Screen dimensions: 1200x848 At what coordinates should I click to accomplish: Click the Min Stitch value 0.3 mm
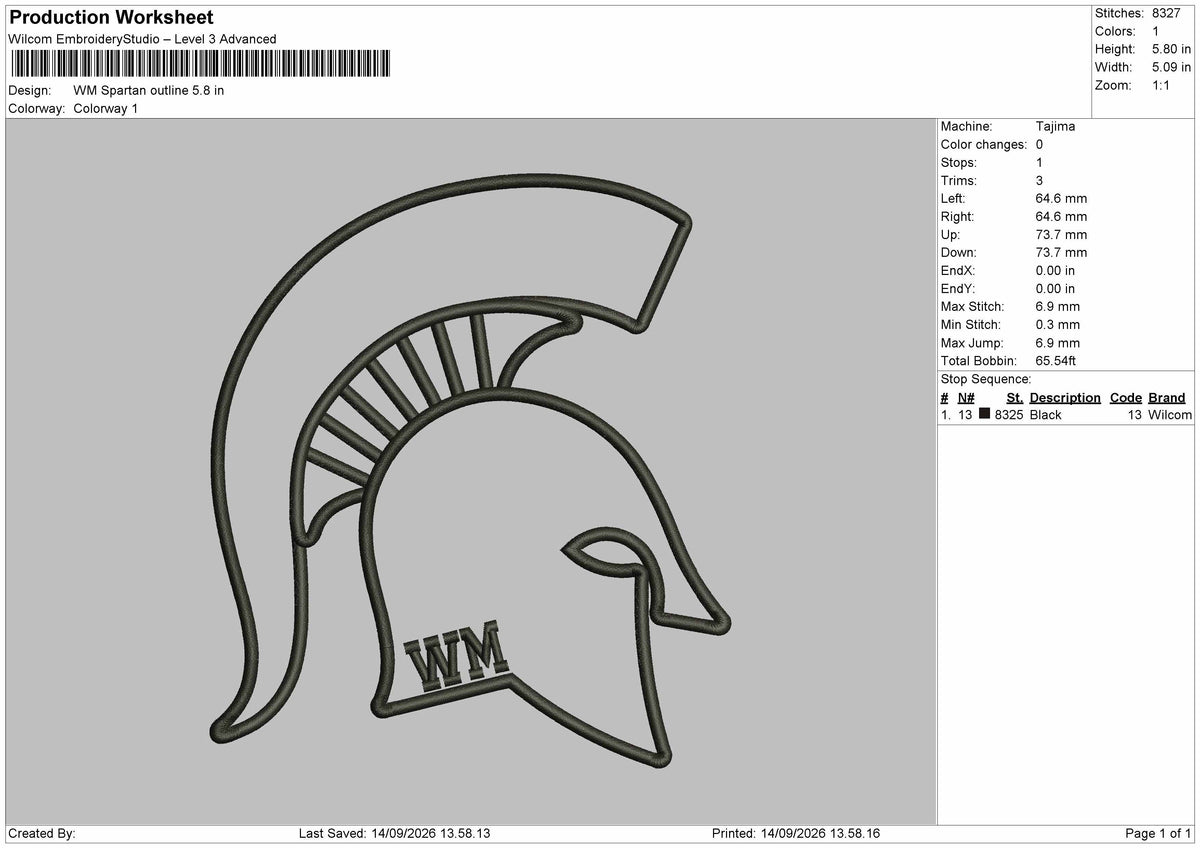[1059, 325]
